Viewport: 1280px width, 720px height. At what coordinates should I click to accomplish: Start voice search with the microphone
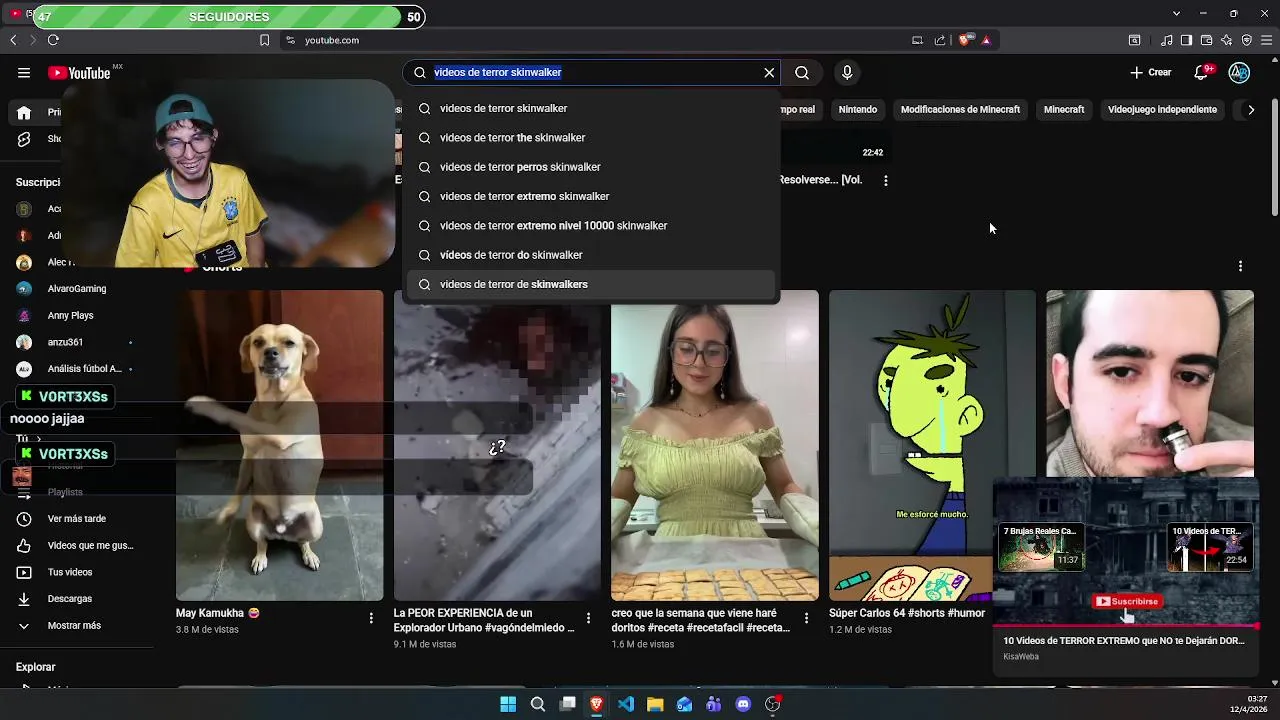coord(847,72)
